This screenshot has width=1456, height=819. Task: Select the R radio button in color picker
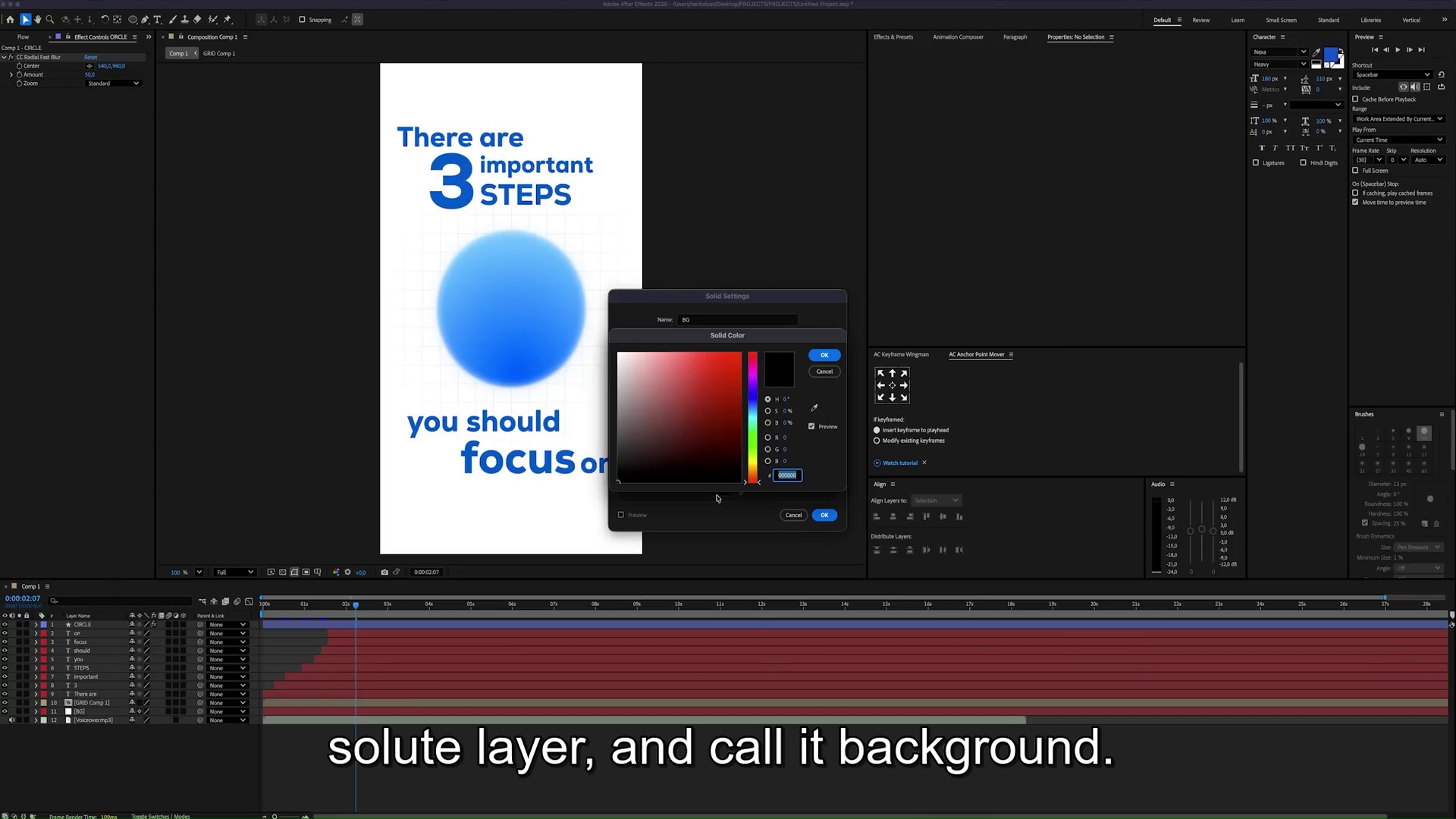[767, 438]
